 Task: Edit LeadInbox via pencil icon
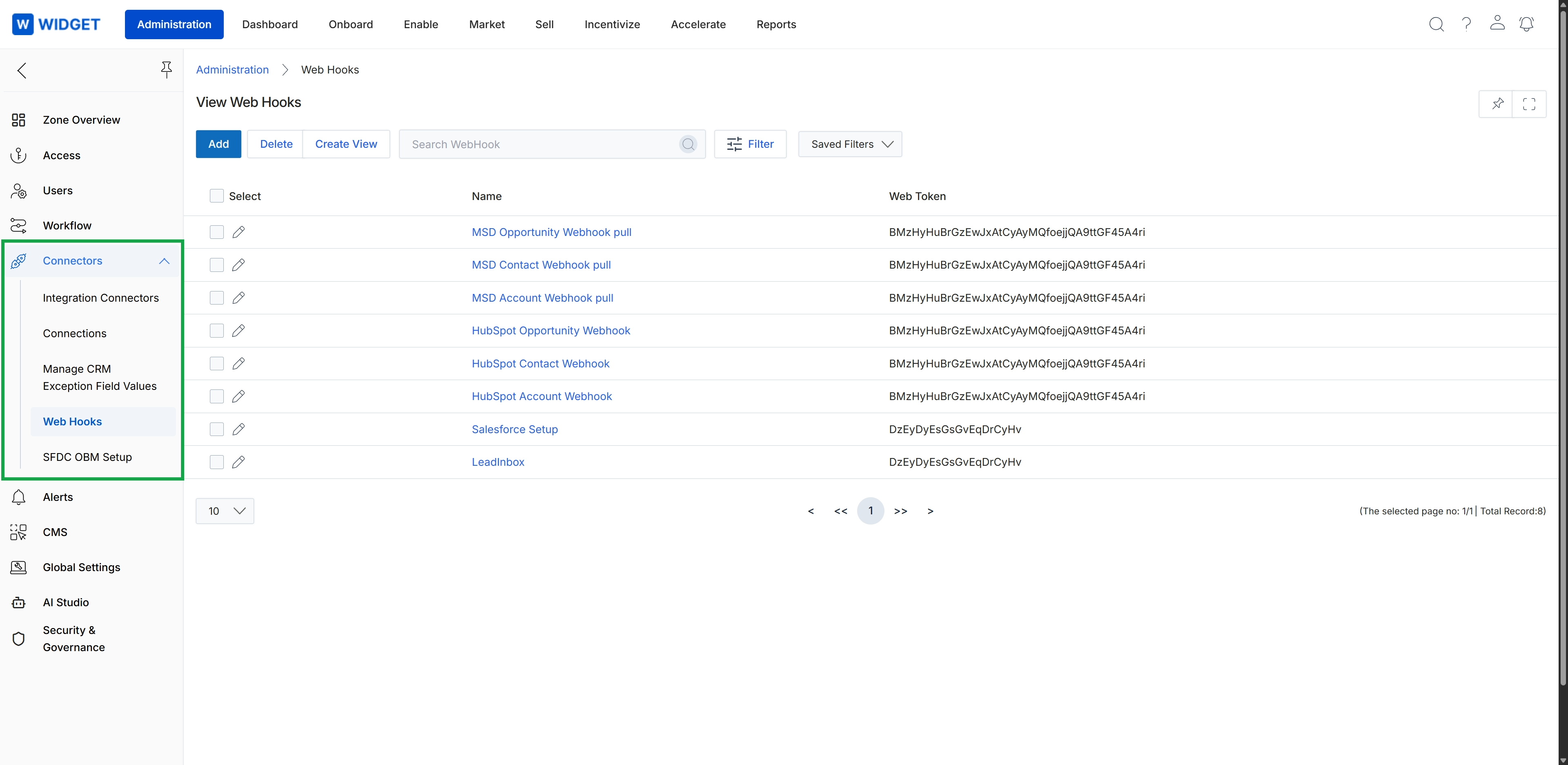[238, 462]
